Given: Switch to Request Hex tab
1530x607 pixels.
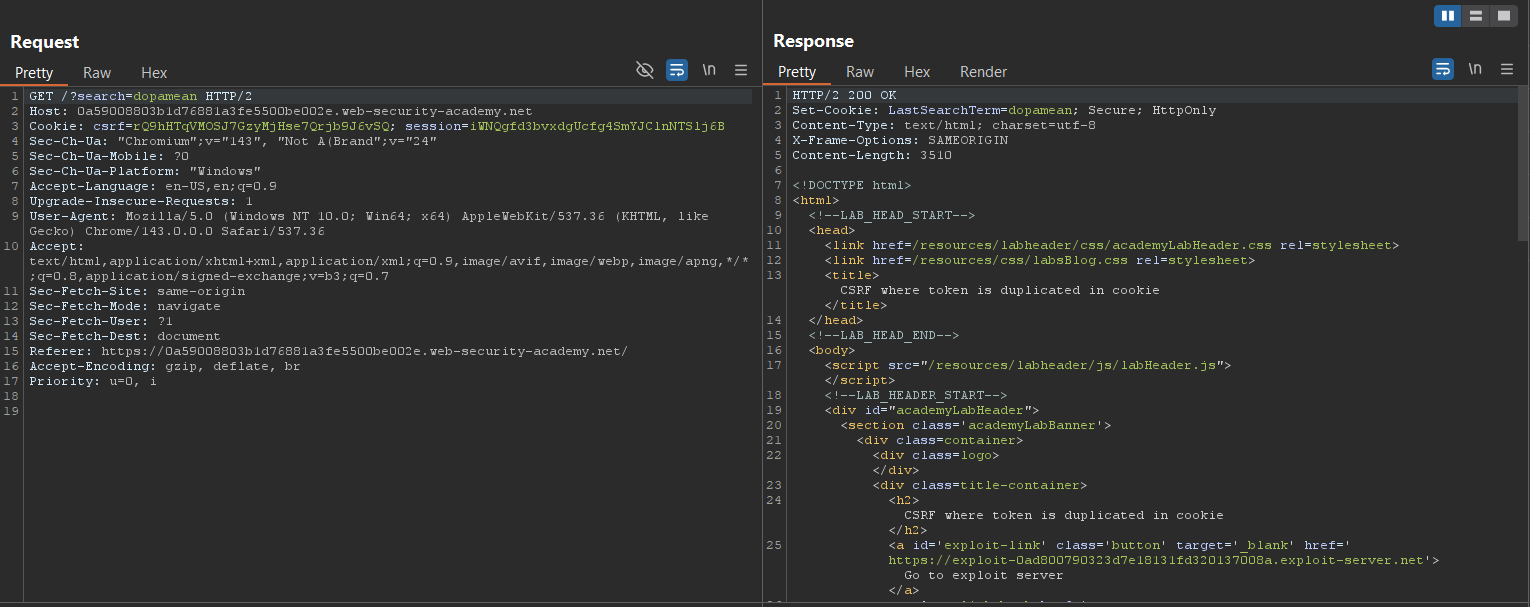Looking at the screenshot, I should tap(154, 72).
